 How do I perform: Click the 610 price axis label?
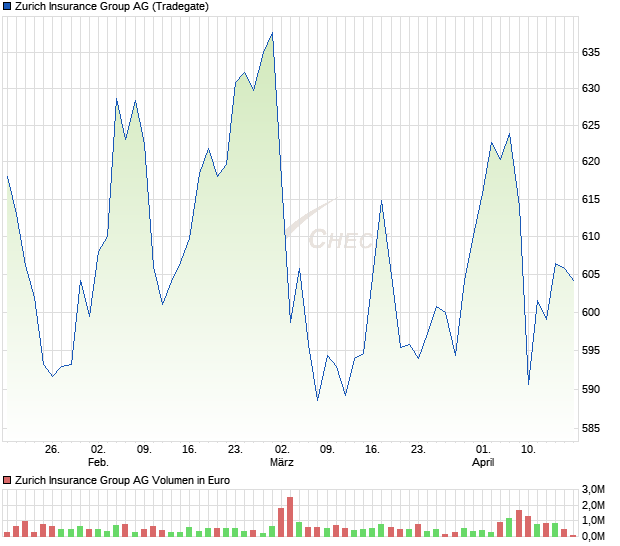click(590, 236)
